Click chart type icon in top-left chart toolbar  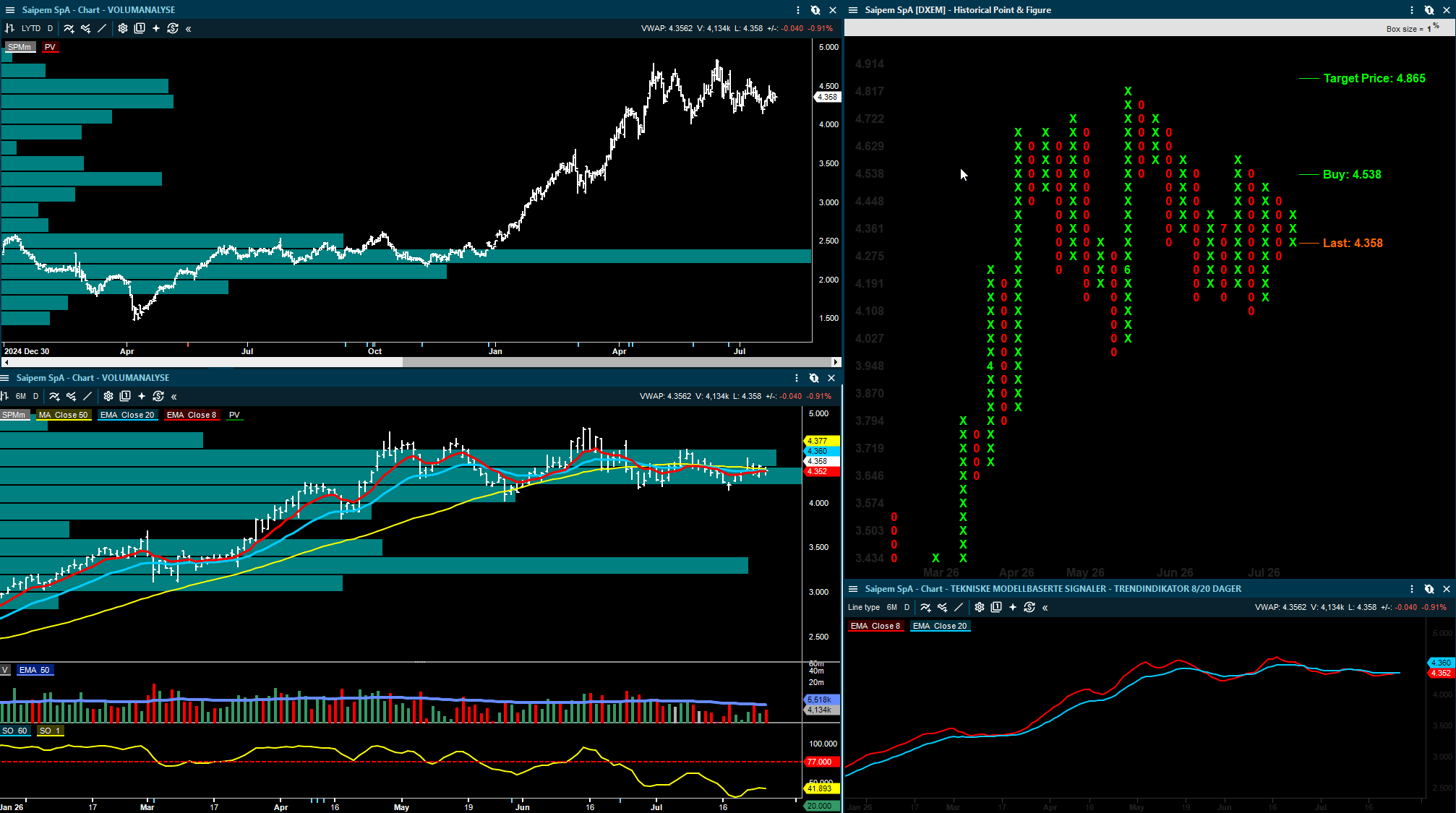[x=9, y=28]
